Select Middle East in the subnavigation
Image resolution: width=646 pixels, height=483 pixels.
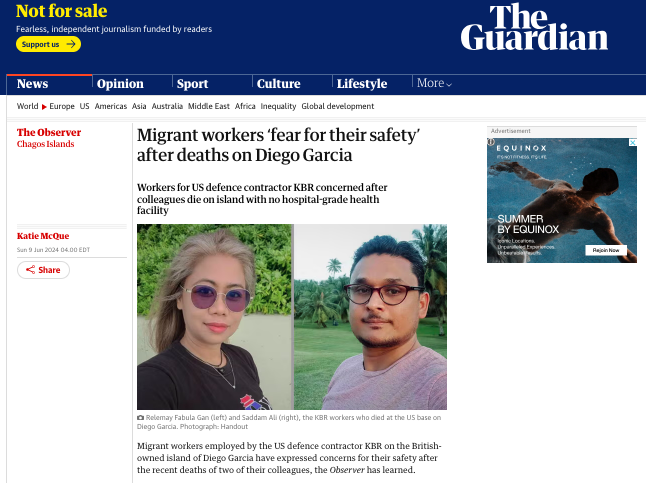pyautogui.click(x=208, y=106)
